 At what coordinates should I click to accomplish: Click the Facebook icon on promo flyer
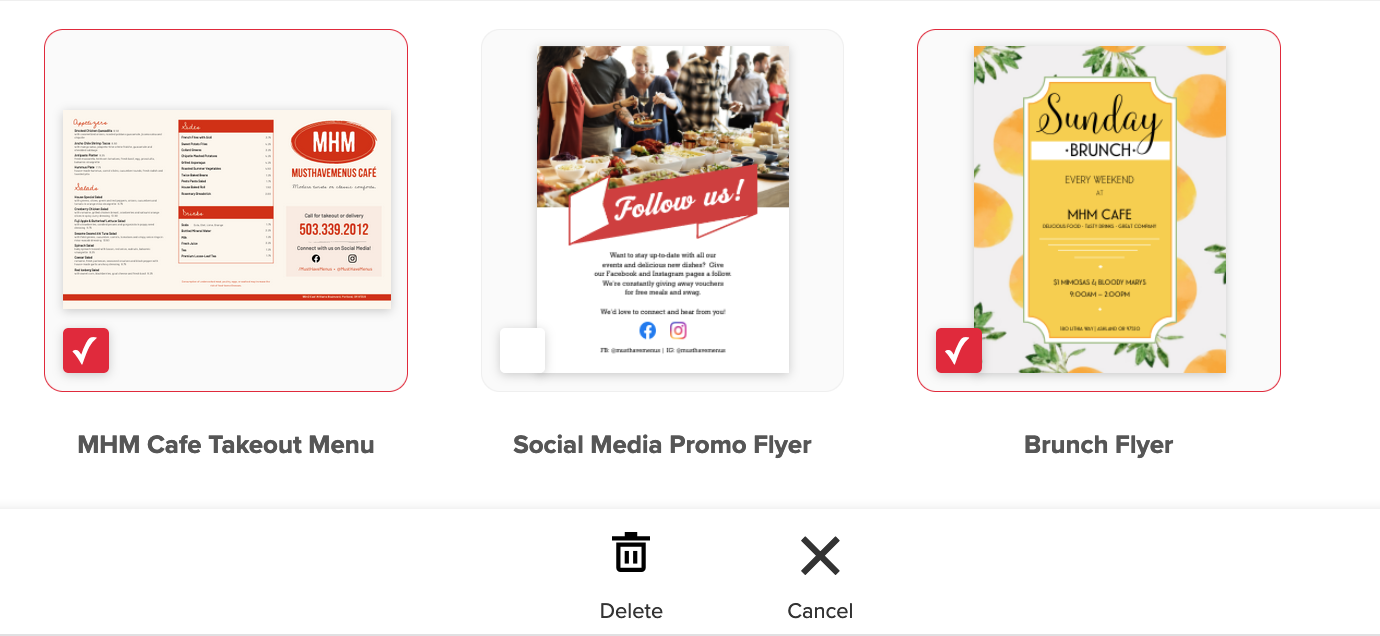[648, 330]
